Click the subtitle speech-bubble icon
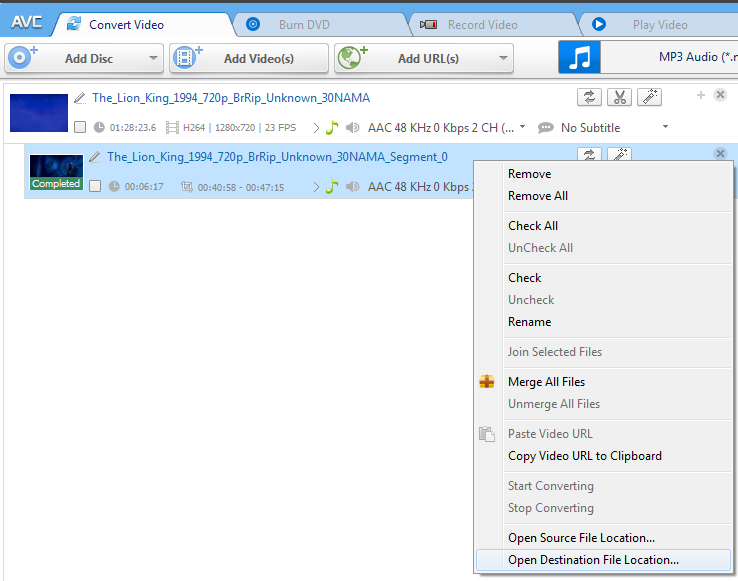The image size is (738, 581). (x=545, y=128)
